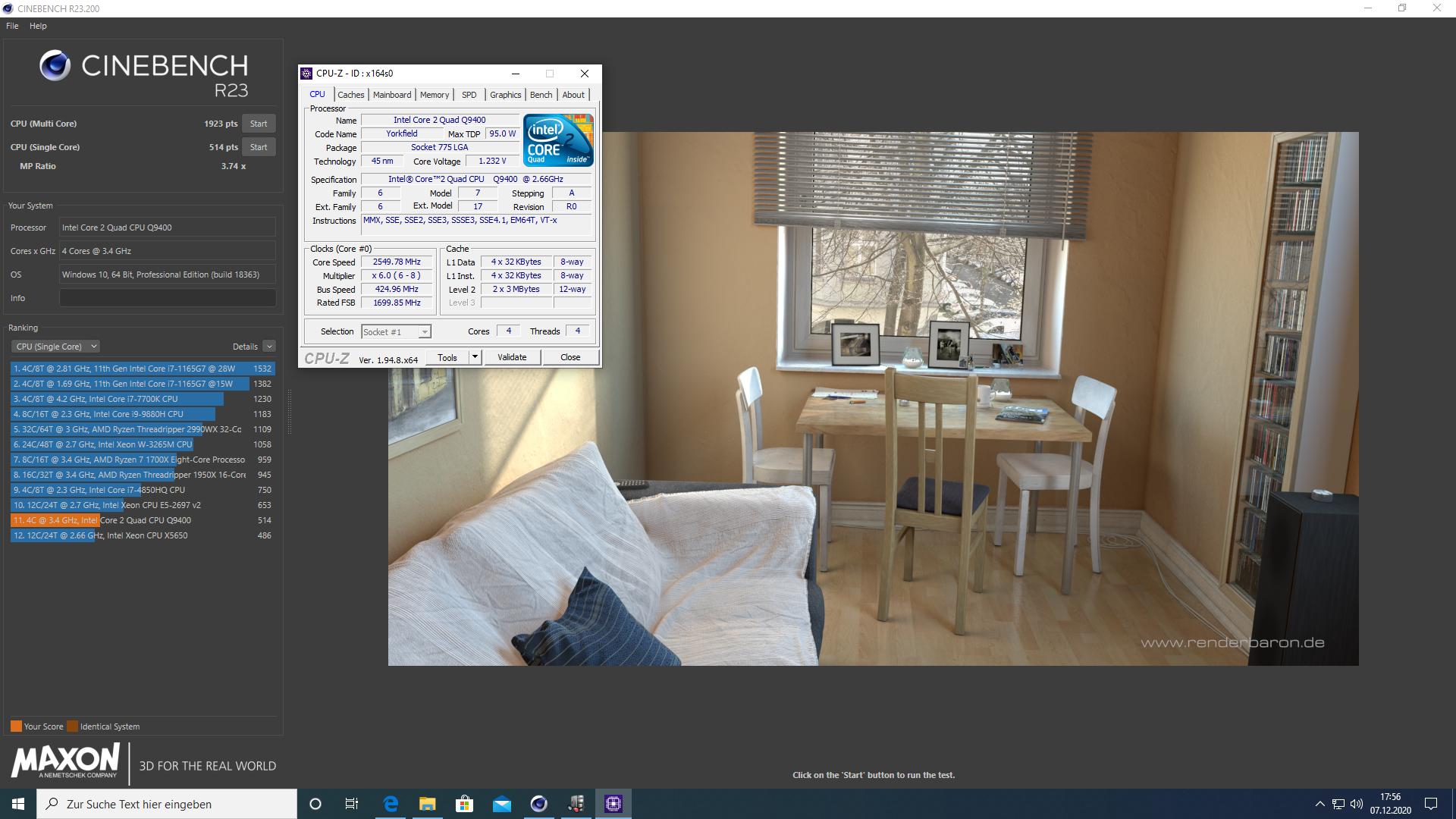Expand the CPU (Single Core) ranking dropdown

(x=55, y=347)
